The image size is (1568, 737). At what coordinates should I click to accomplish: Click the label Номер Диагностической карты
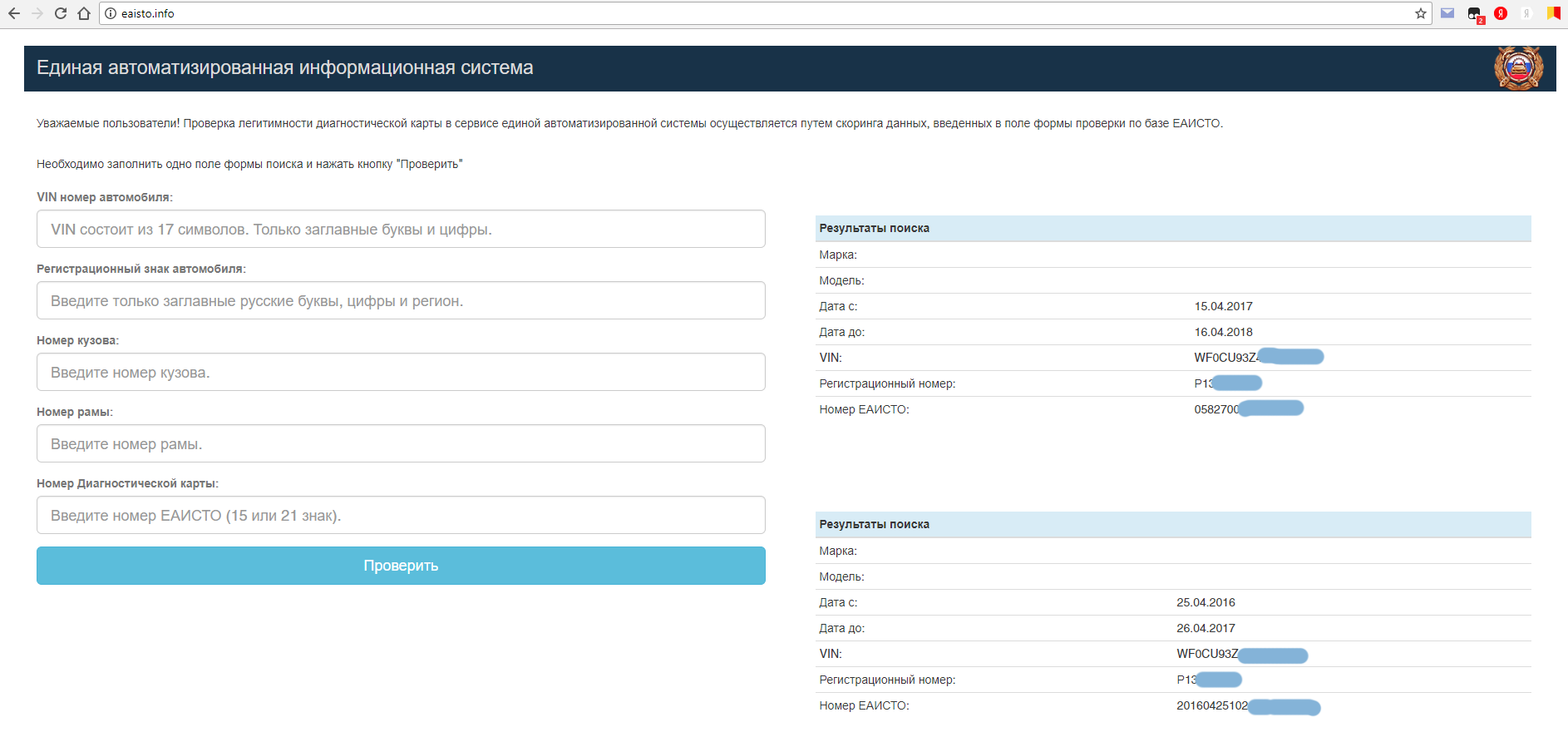pos(127,483)
